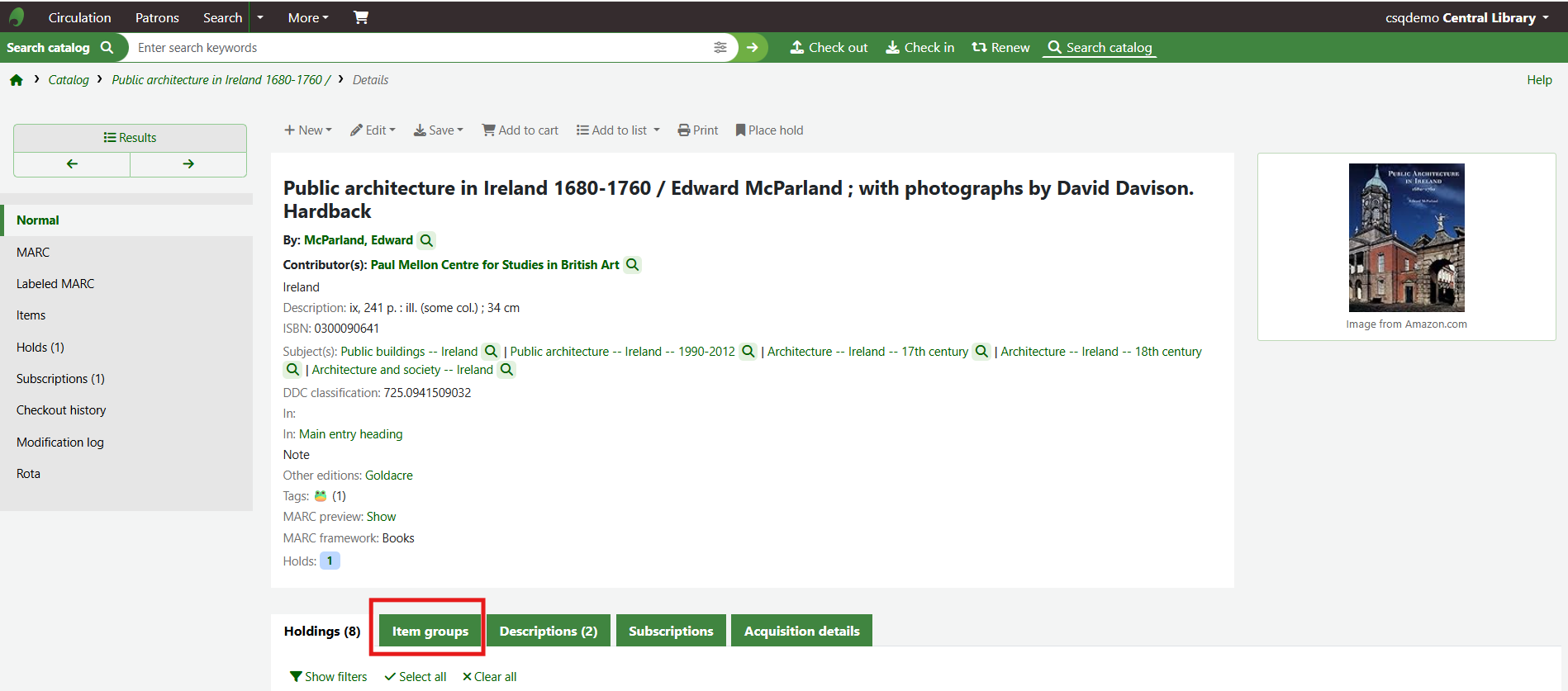The image size is (1568, 691).
Task: Open advanced search options slider icon
Action: pyautogui.click(x=720, y=48)
